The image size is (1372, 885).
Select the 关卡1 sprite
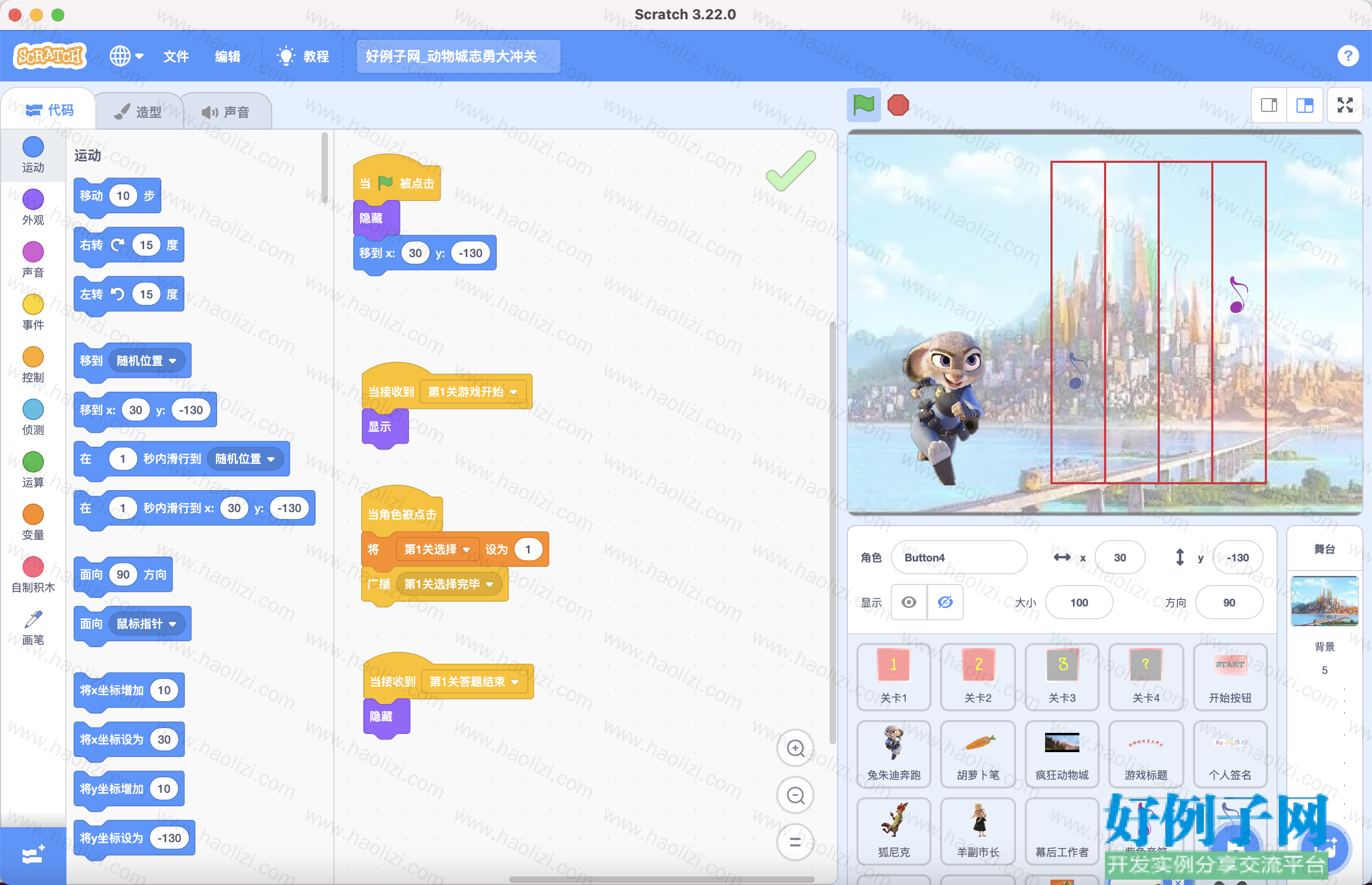(893, 677)
